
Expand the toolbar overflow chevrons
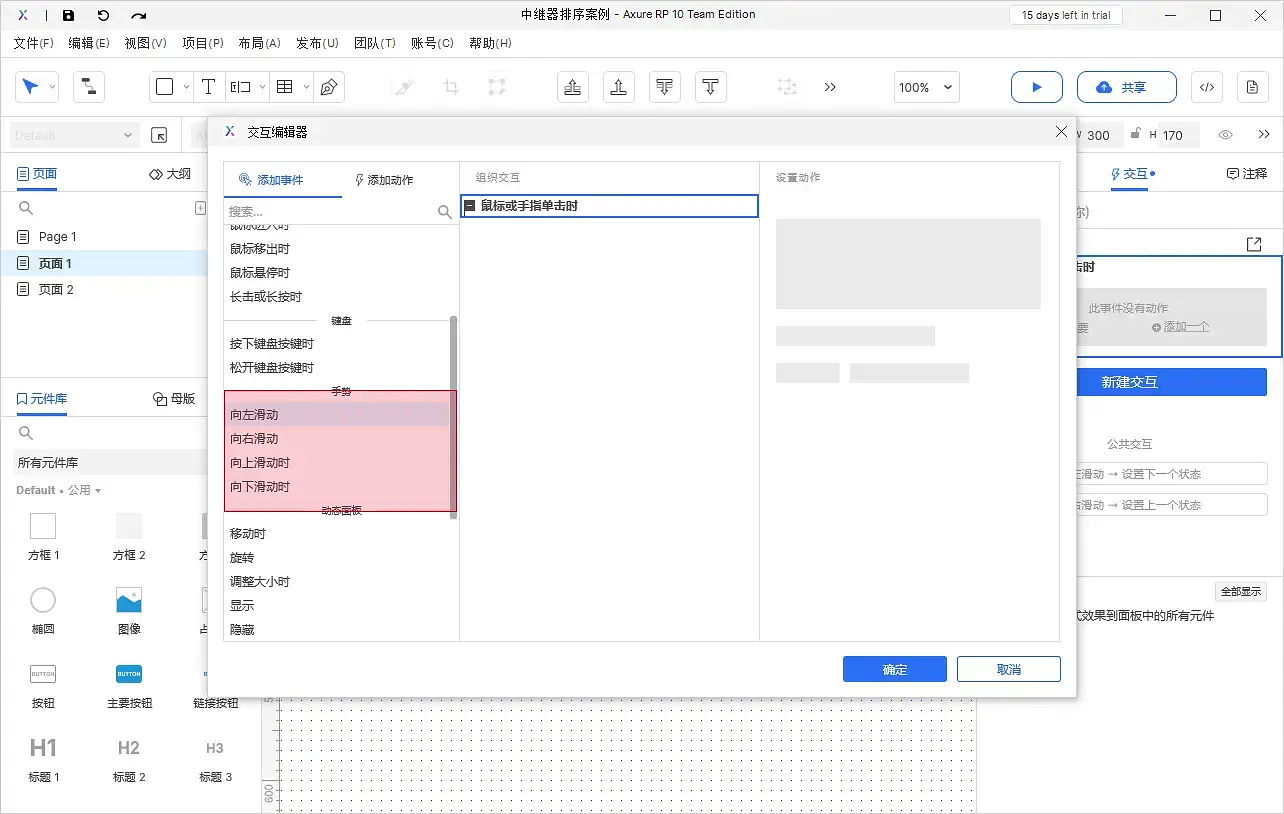point(830,87)
